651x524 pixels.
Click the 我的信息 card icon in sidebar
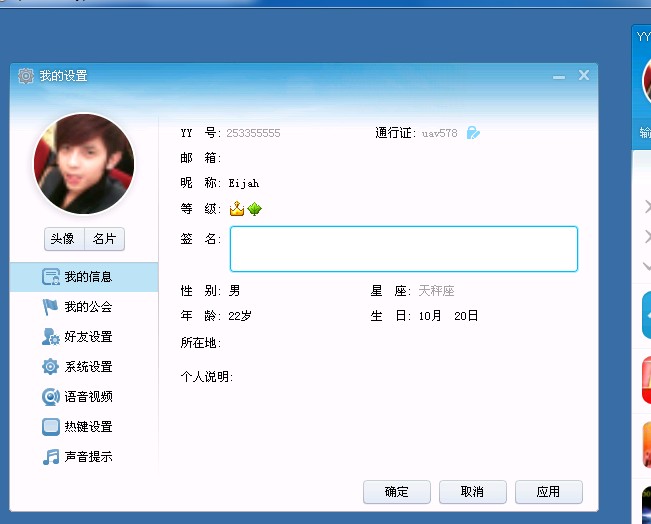[51, 277]
